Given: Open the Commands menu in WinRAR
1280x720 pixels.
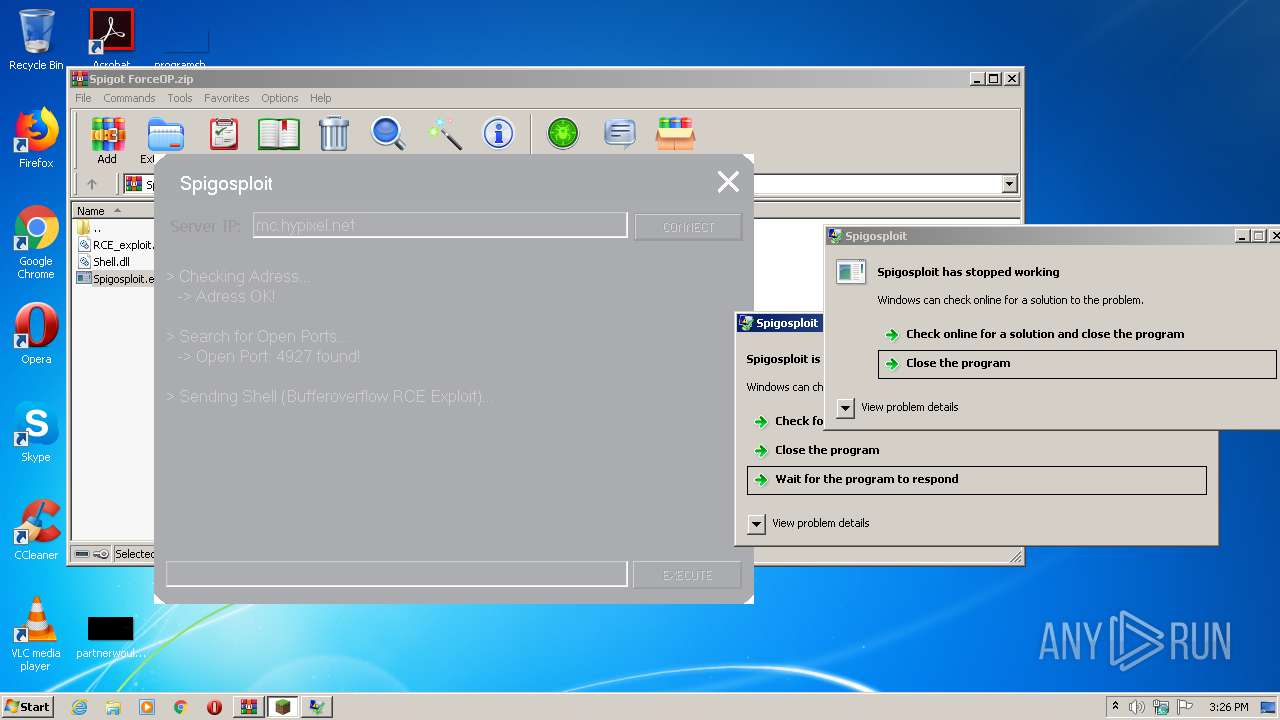Looking at the screenshot, I should [x=129, y=98].
